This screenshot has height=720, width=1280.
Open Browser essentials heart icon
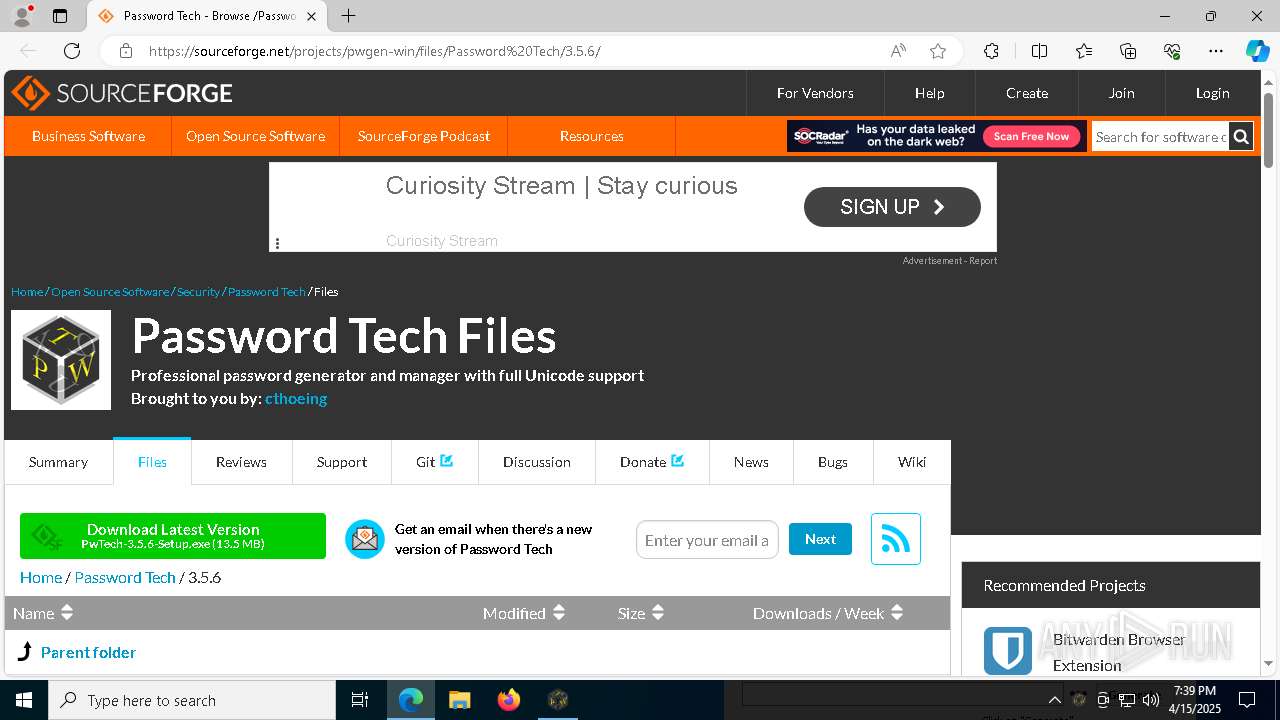tap(1172, 51)
